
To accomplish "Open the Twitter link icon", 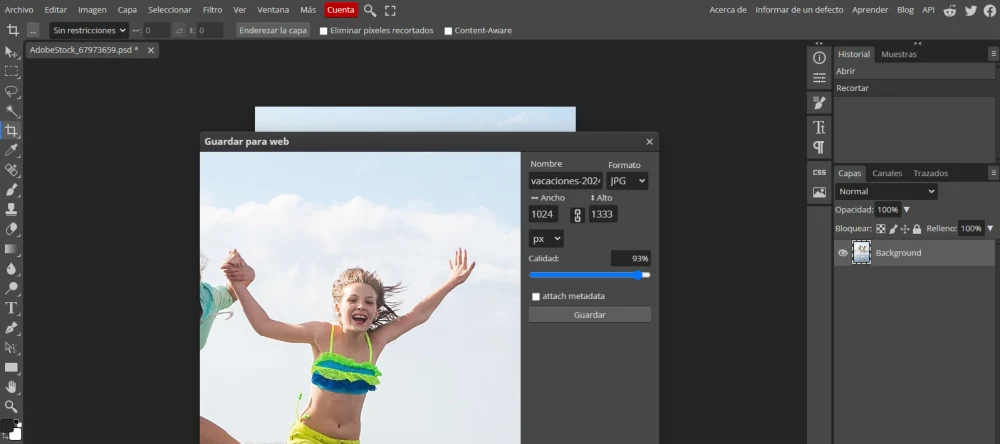I will coord(971,10).
